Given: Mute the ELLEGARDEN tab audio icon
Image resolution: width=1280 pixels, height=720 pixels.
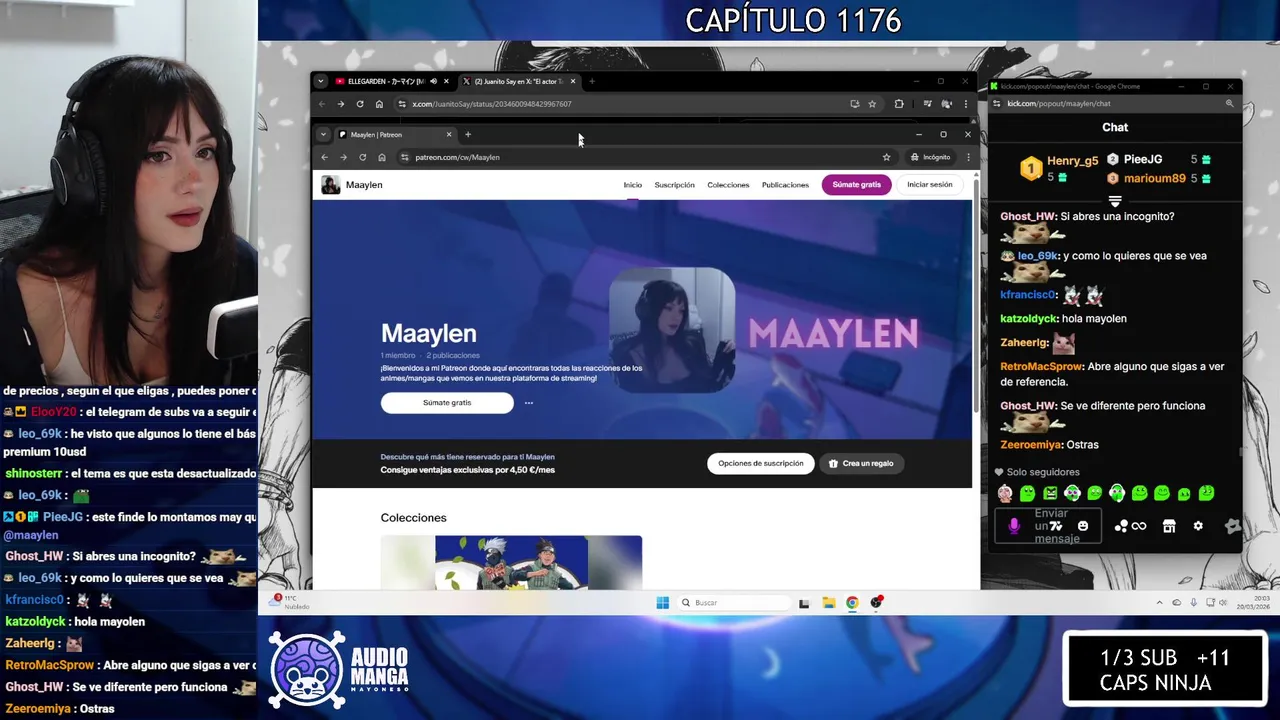Looking at the screenshot, I should pos(433,81).
